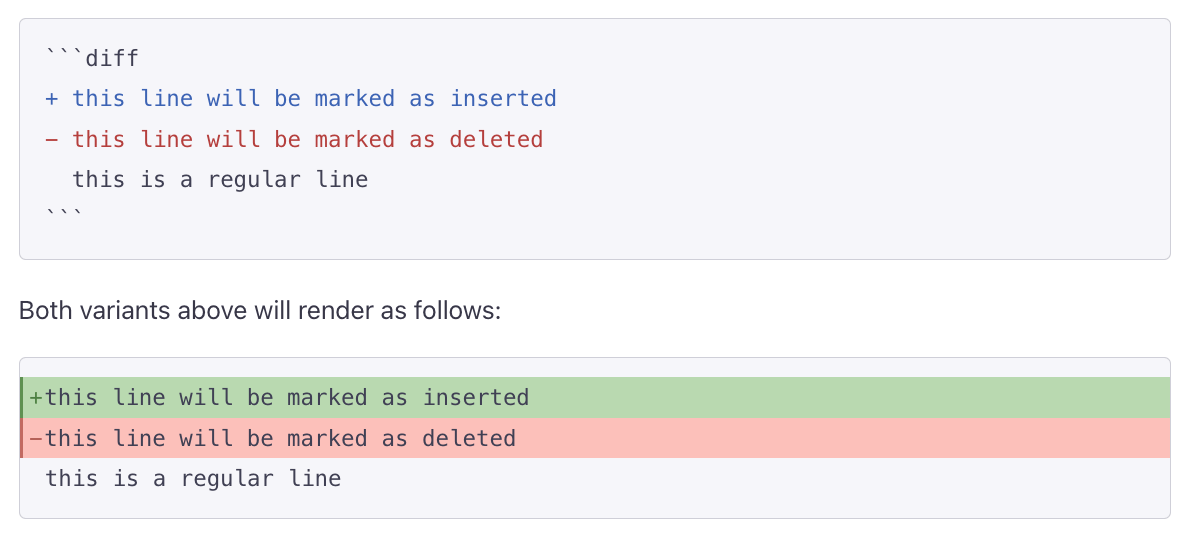This screenshot has width=1188, height=536.
Task: Click the pink highlighted deleted line's empty area
Action: pyautogui.click(x=850, y=439)
